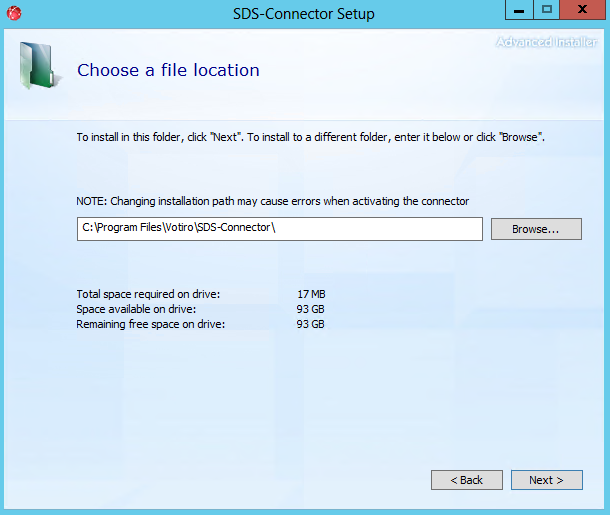Click 'Total space required on drive:' label
Screen dimensions: 610x515
click(148, 294)
